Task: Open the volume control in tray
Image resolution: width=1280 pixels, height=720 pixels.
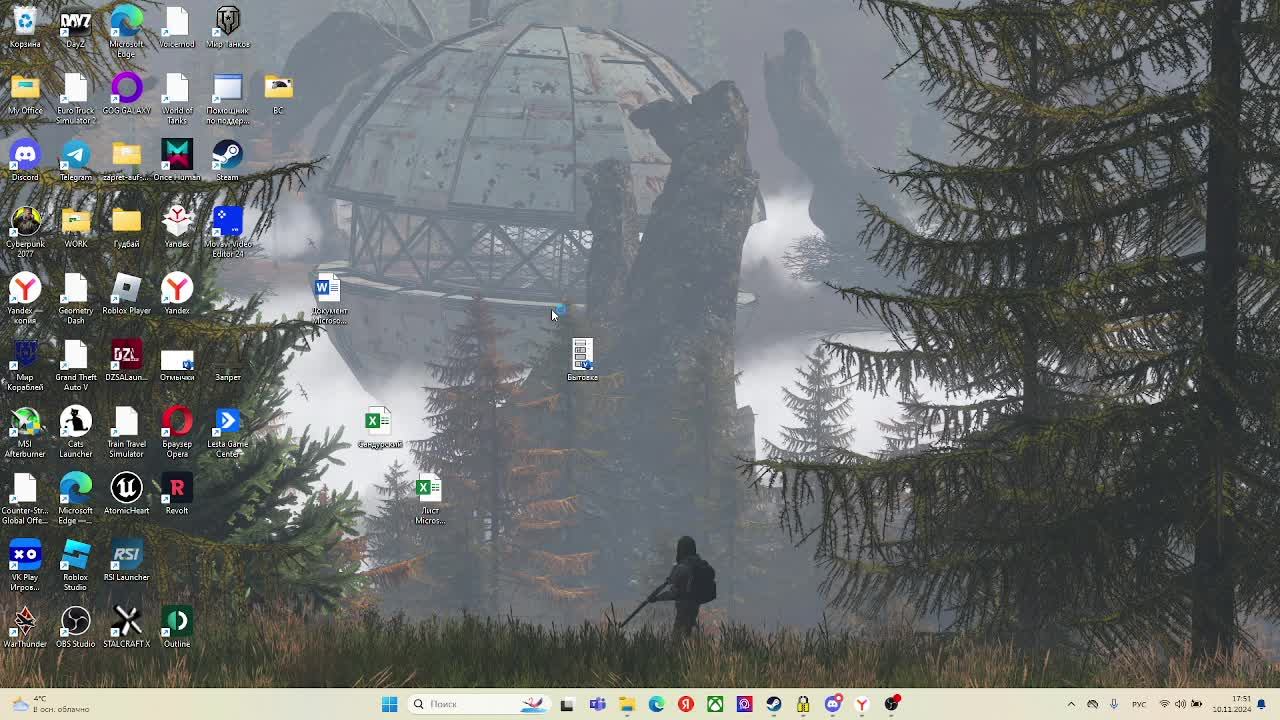Action: point(1180,704)
